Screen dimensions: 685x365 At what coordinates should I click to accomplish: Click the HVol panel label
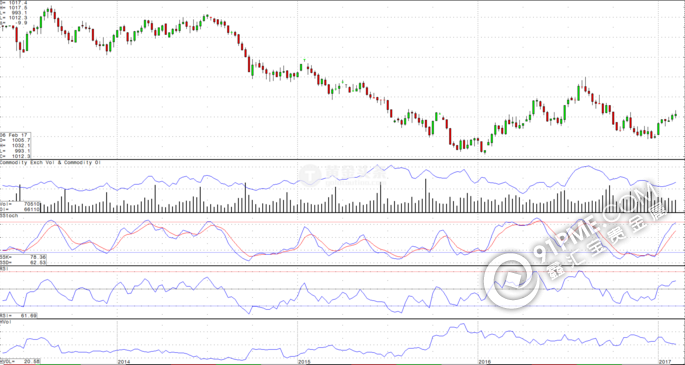click(x=5, y=322)
